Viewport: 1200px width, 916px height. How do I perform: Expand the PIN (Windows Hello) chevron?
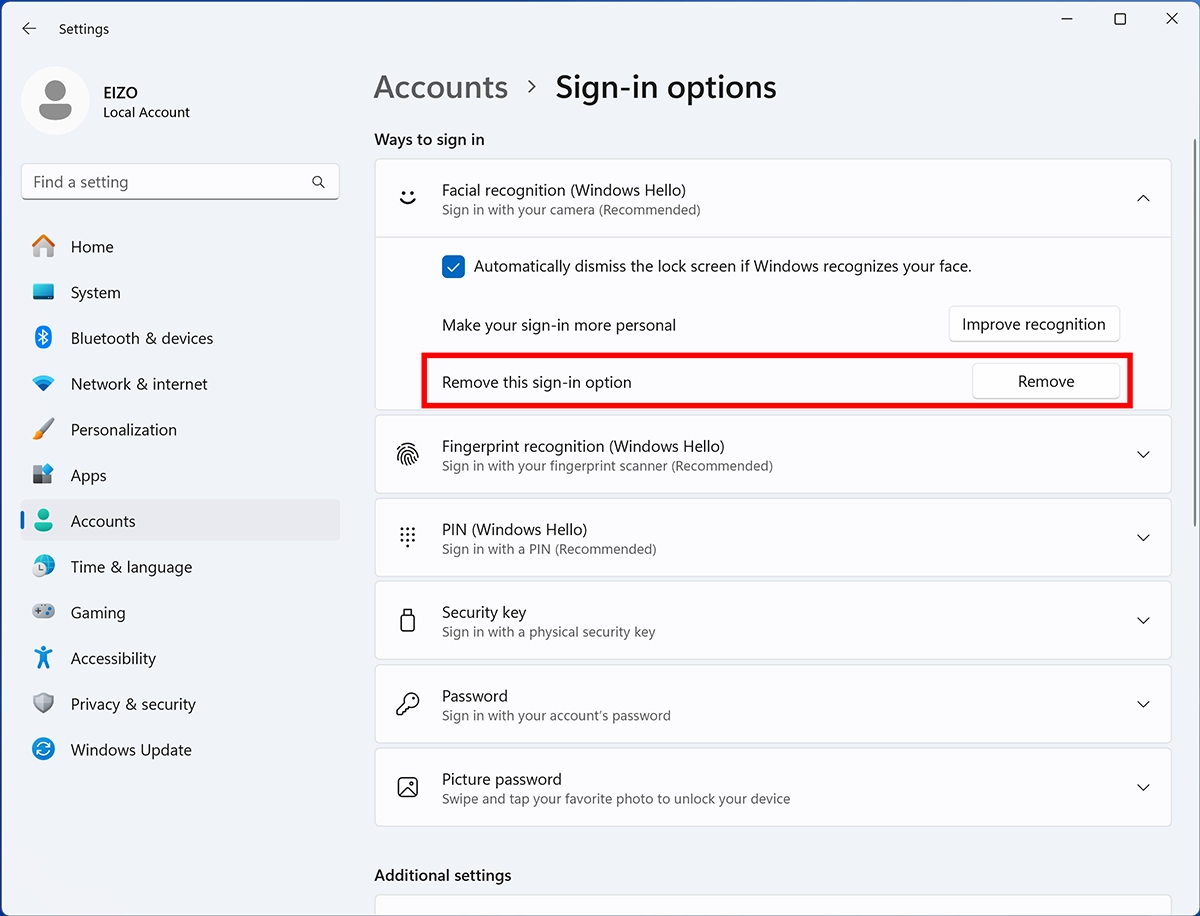(1143, 538)
